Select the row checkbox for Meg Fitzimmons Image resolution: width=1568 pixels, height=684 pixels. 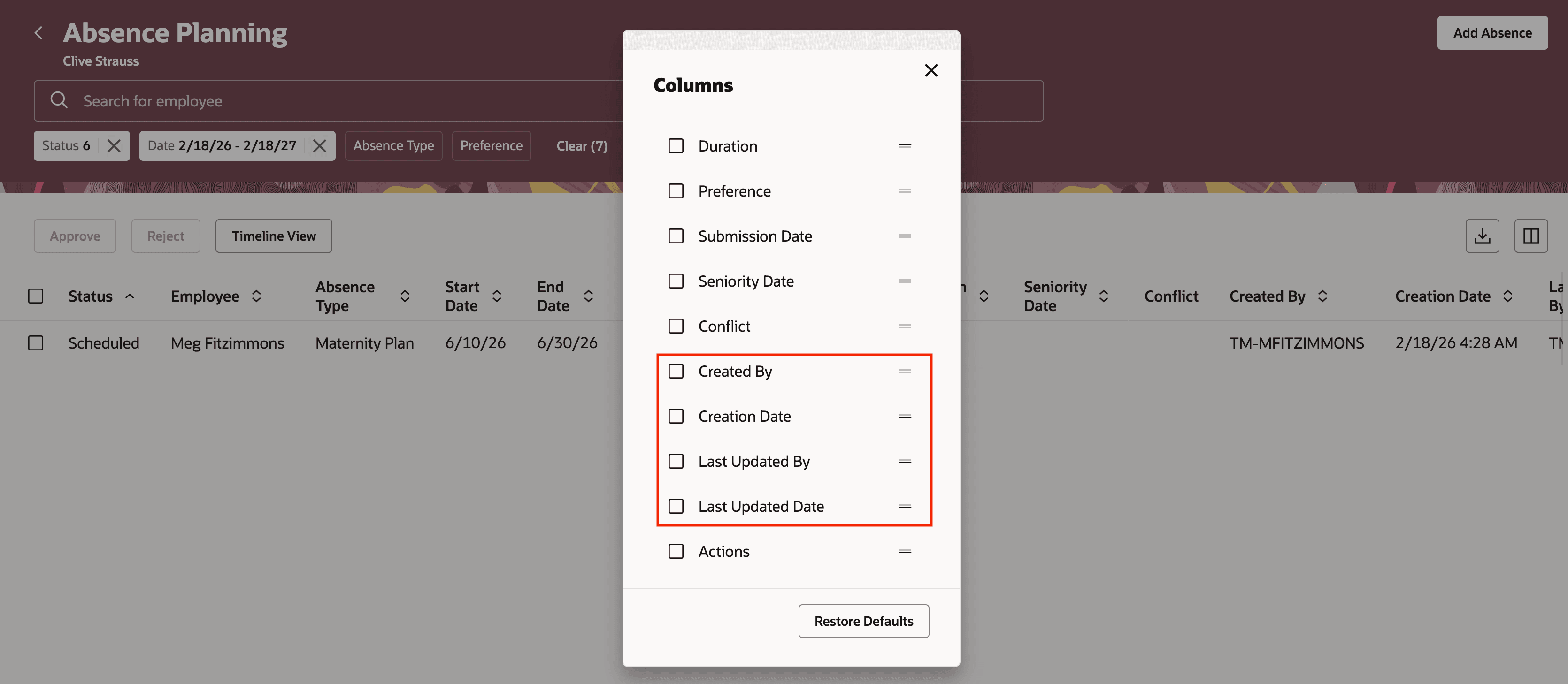point(36,342)
